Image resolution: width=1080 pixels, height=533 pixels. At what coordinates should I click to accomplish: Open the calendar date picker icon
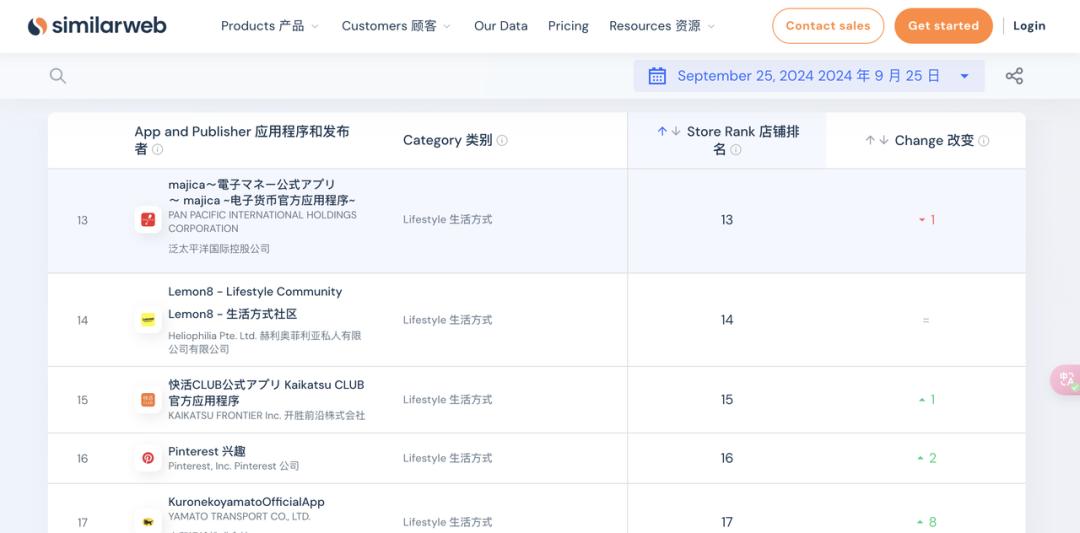[657, 76]
